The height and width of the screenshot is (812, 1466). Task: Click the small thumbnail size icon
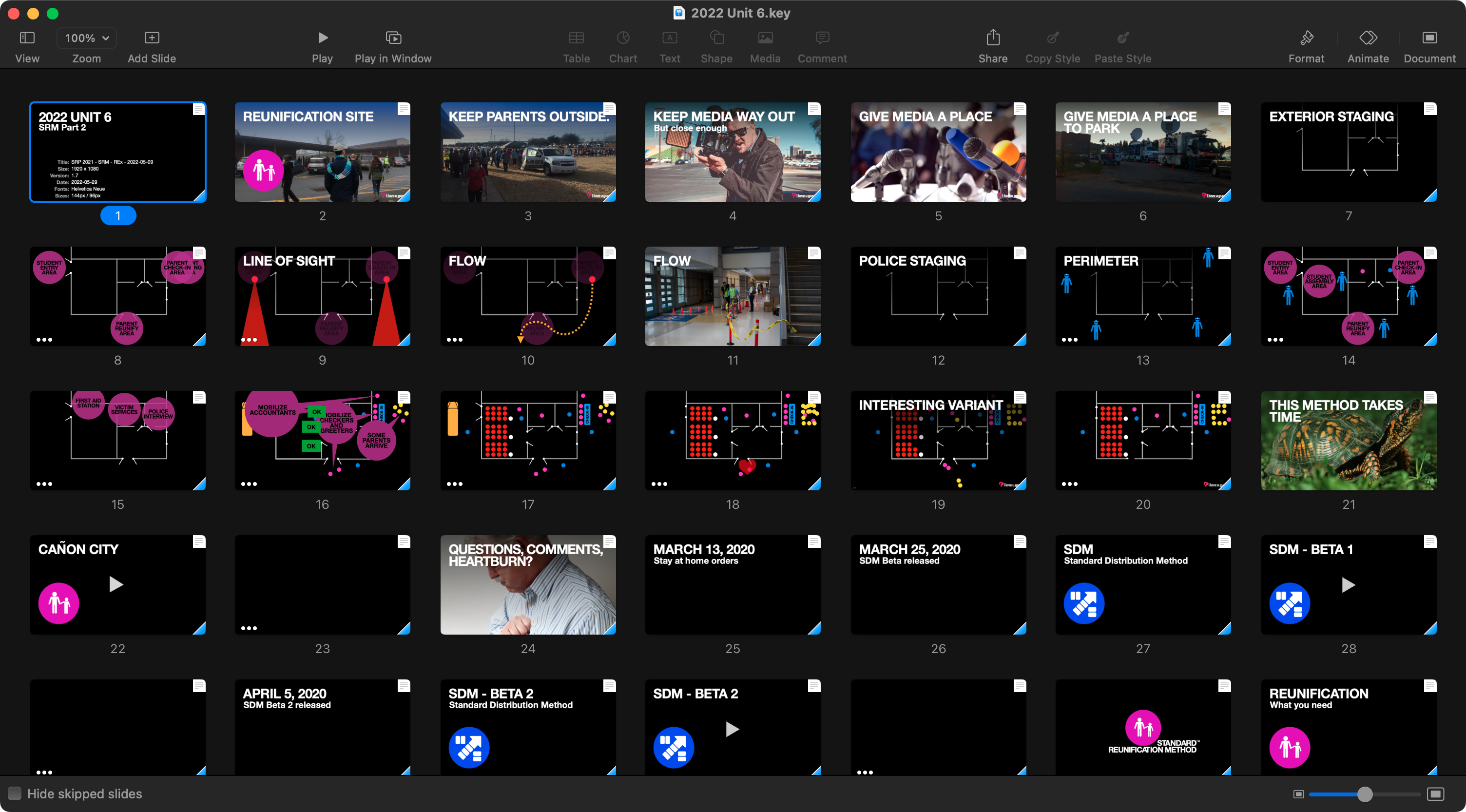(x=1298, y=794)
